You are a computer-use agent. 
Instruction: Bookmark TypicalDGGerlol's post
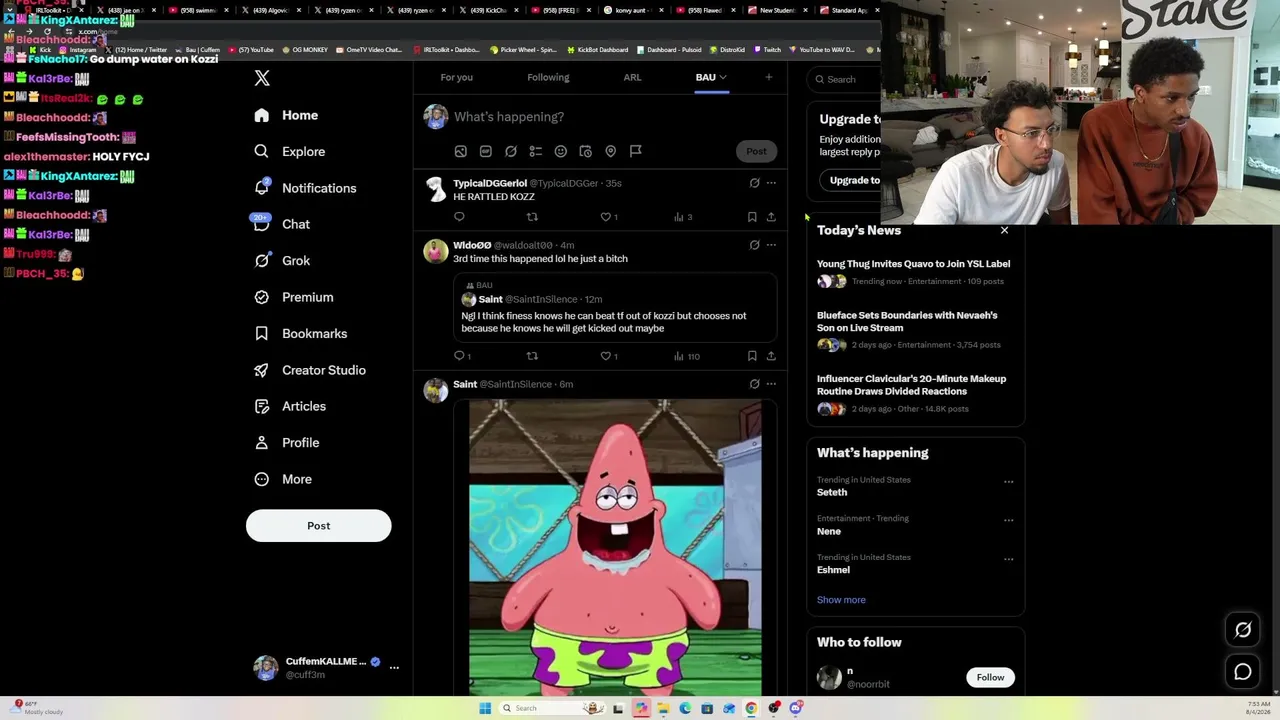[x=752, y=217]
